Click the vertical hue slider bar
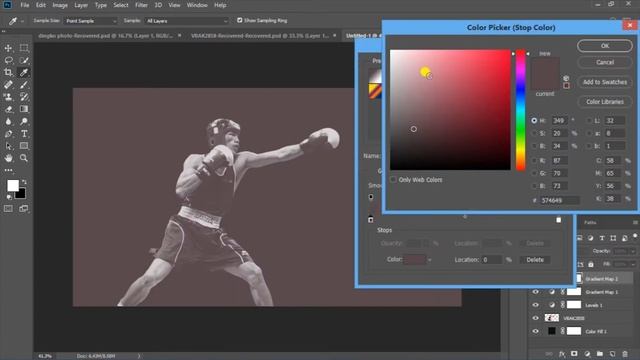 point(520,110)
